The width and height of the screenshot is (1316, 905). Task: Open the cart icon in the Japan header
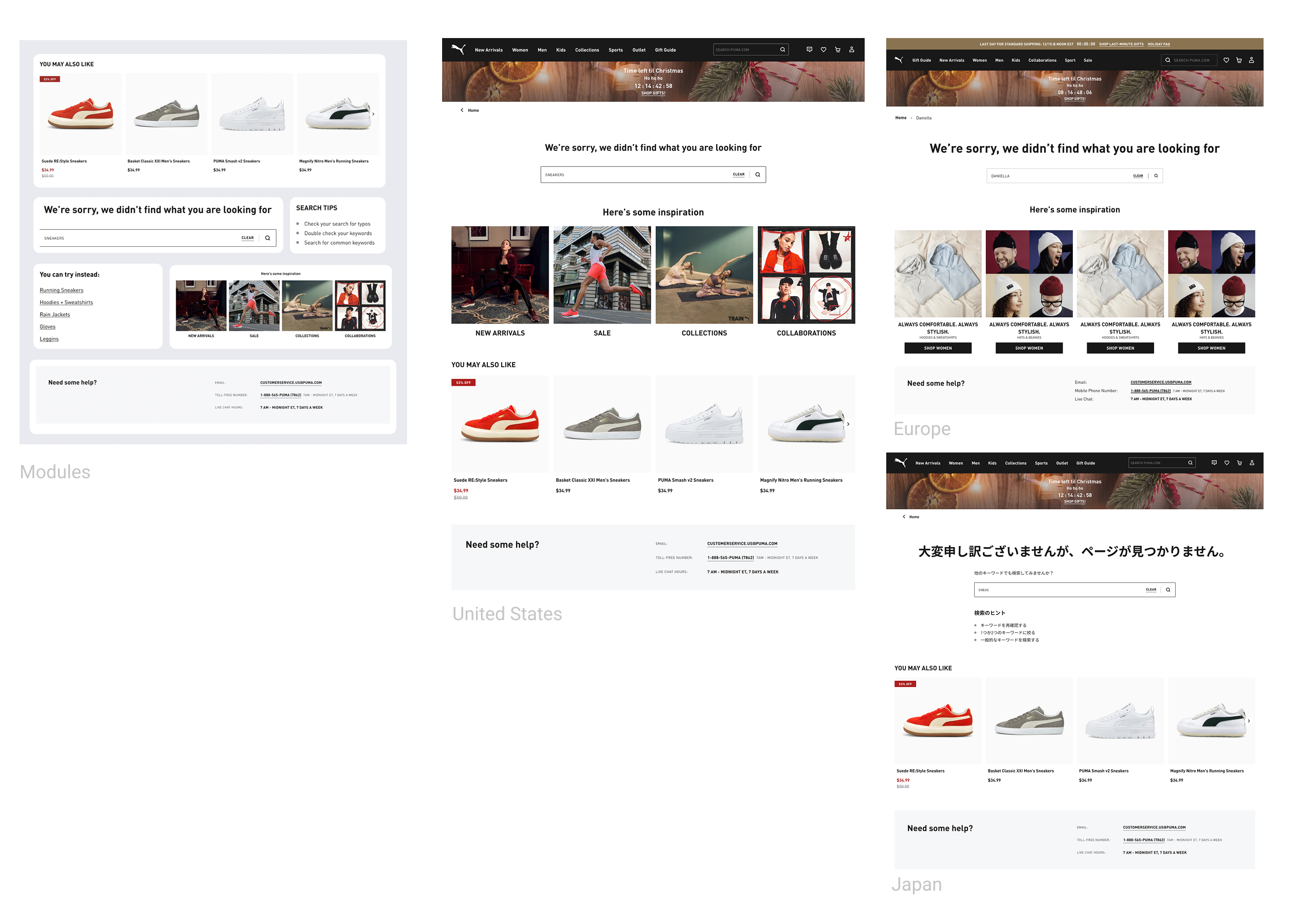point(1239,463)
